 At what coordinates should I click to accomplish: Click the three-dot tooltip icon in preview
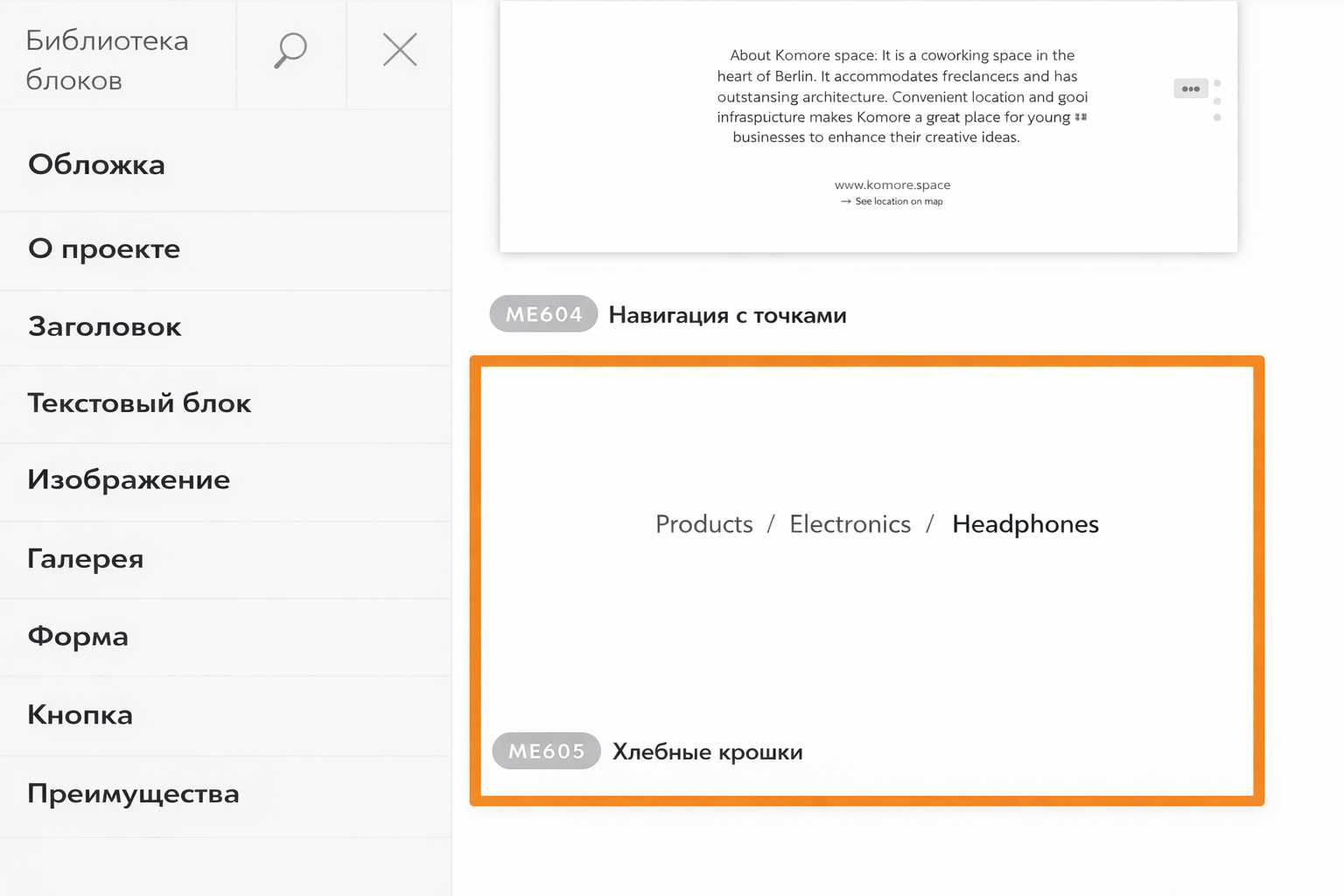click(1191, 88)
